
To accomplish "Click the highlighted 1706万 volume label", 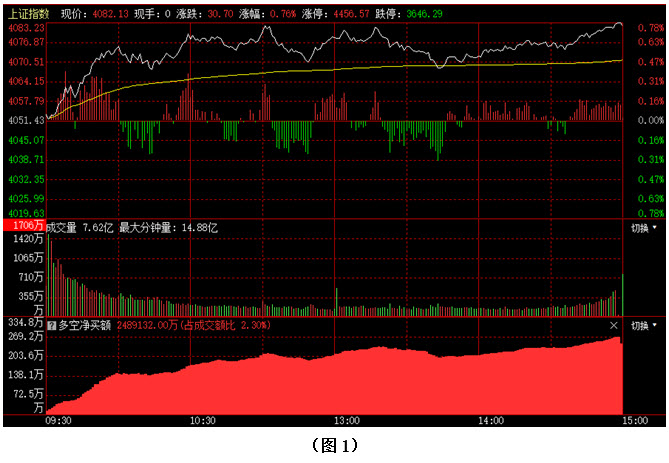I will [x=24, y=228].
